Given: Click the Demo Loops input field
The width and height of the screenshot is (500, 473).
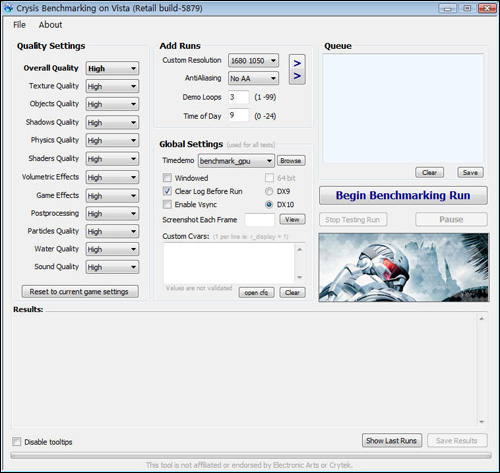Looking at the screenshot, I should [238, 97].
